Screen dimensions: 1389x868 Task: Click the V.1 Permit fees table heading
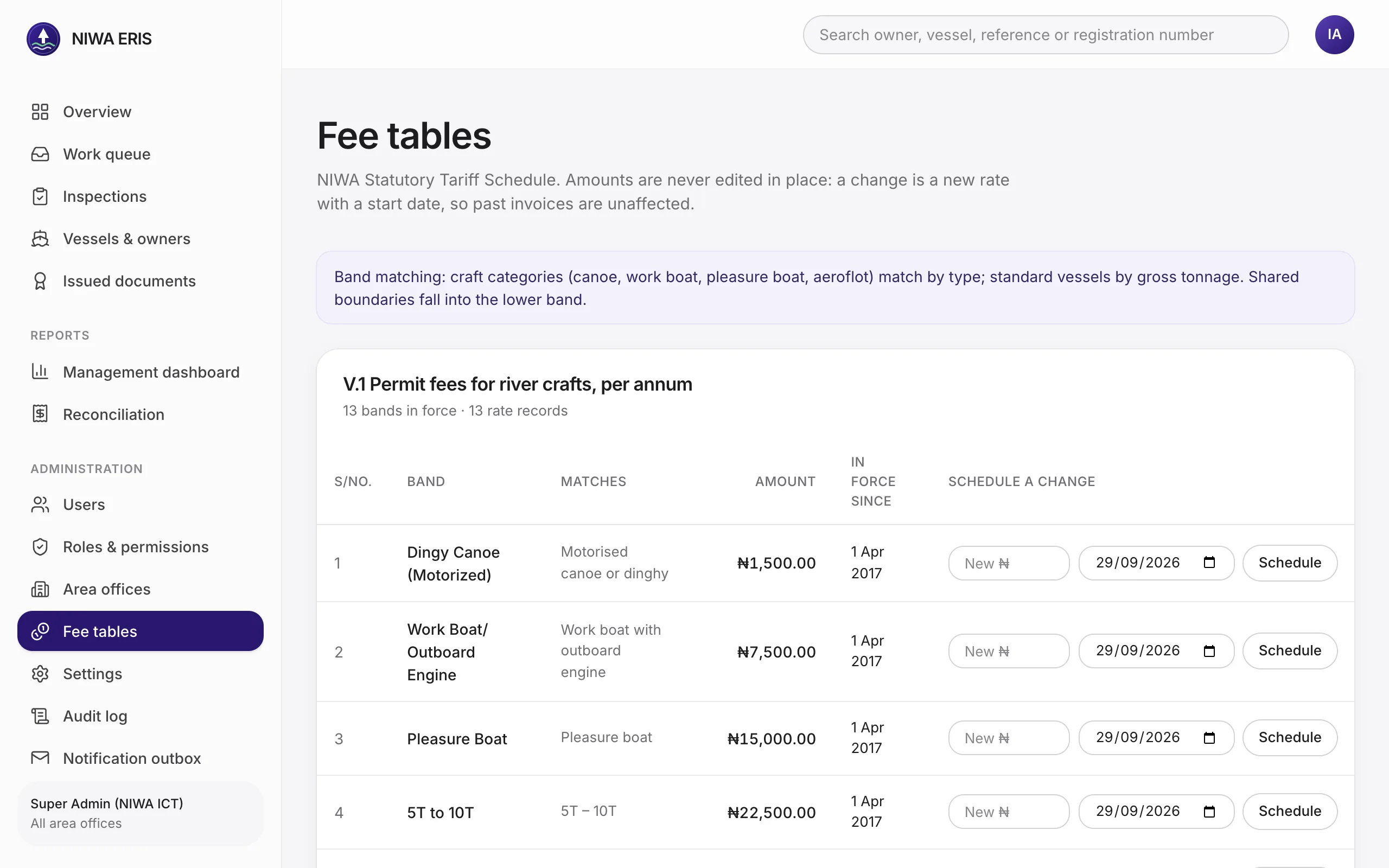point(518,384)
